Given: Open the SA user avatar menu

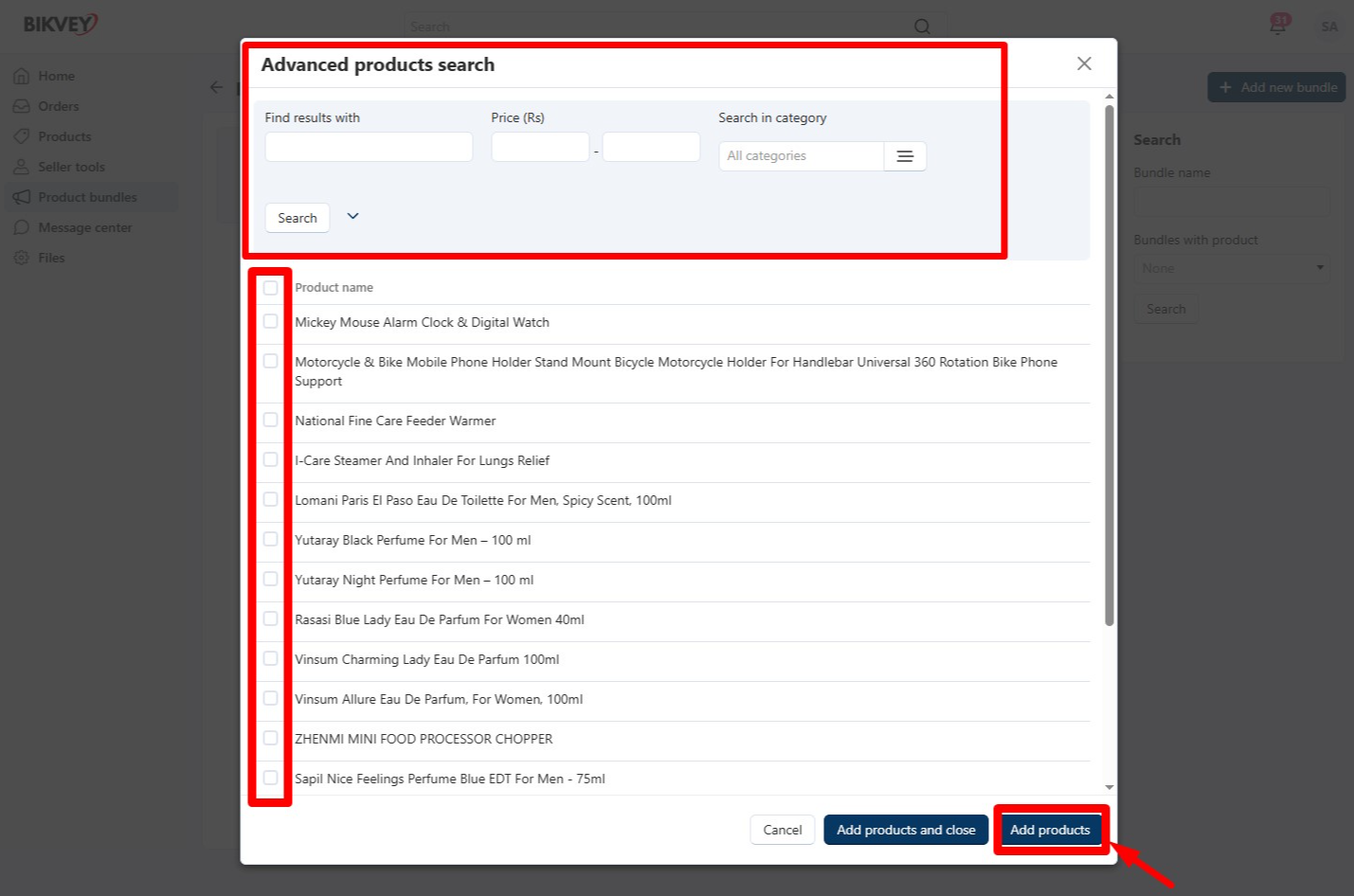Looking at the screenshot, I should pos(1329,27).
